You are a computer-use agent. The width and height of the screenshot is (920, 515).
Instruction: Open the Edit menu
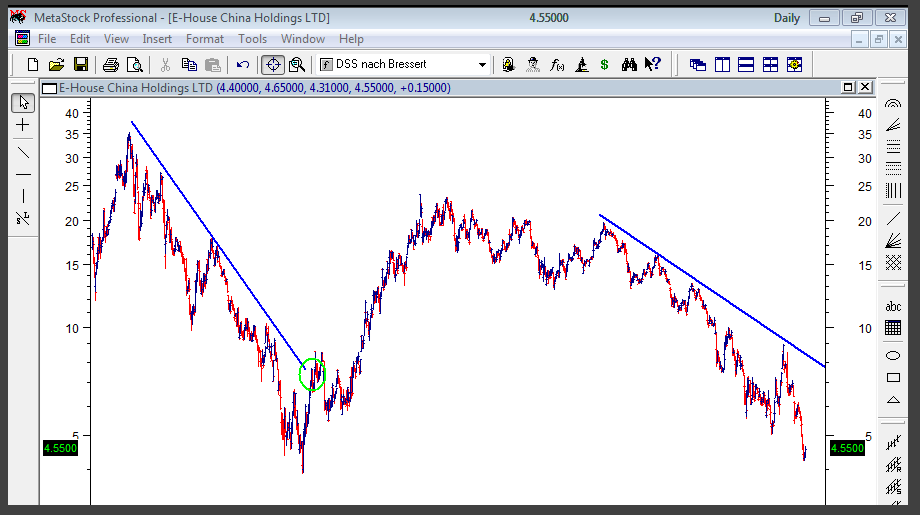[80, 39]
